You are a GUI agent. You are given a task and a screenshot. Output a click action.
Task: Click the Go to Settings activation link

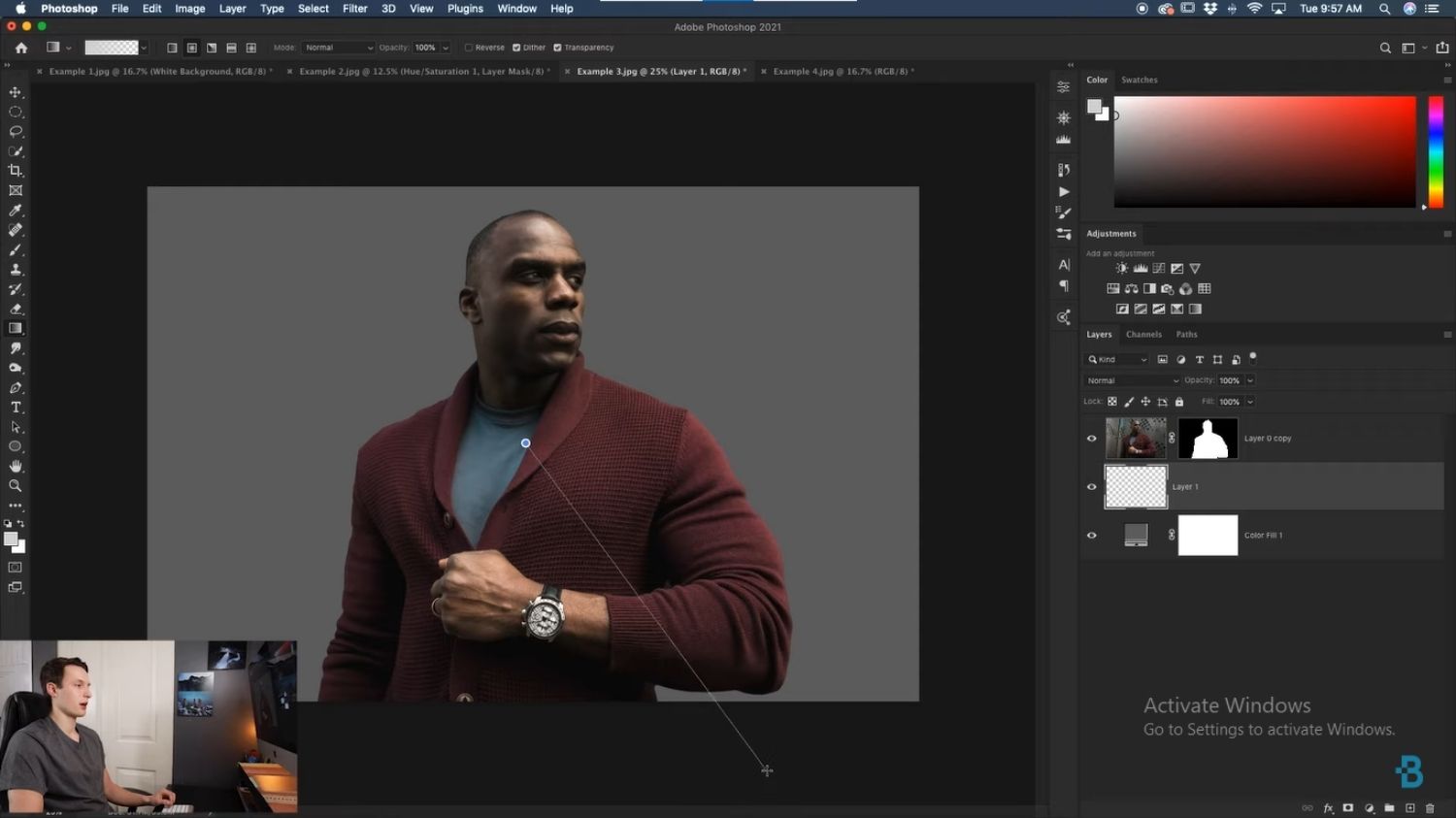pos(1268,729)
